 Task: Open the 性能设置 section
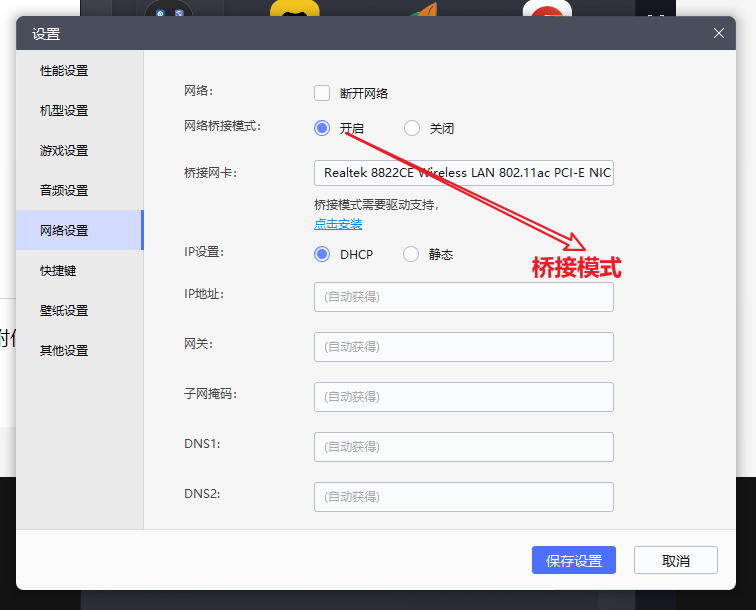pos(64,71)
